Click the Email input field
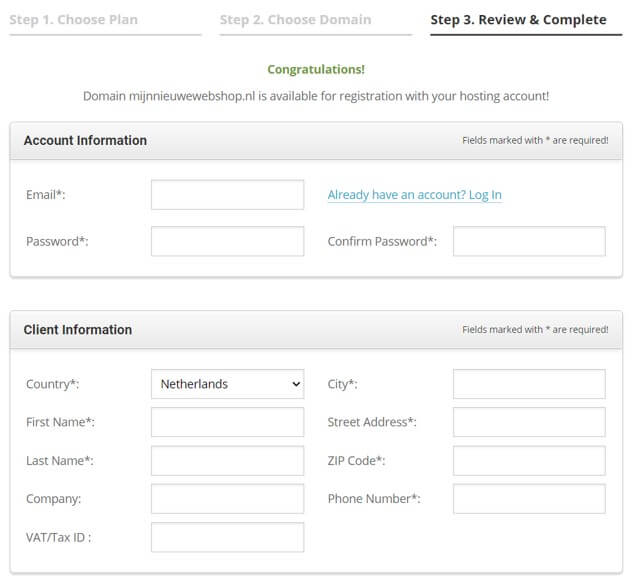 coord(227,195)
